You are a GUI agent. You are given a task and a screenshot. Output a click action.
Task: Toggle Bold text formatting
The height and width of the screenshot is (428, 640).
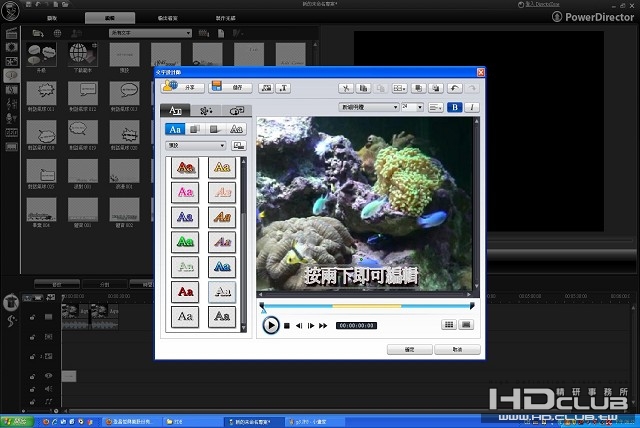click(455, 107)
